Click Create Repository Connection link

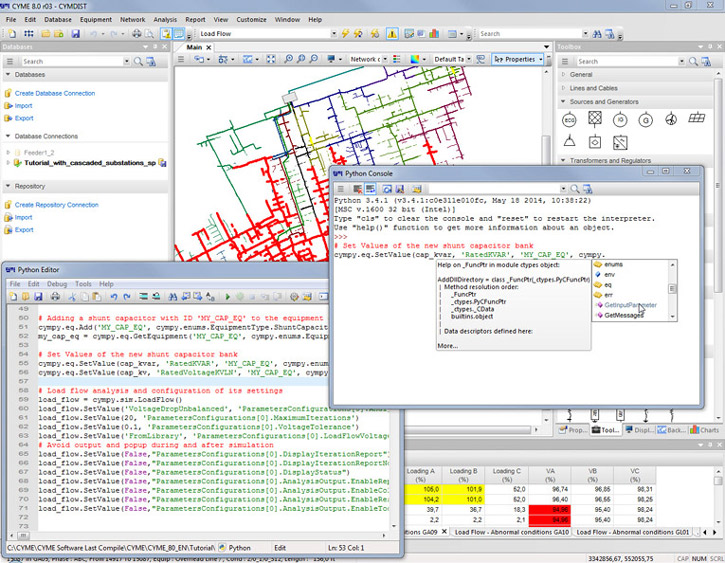click(56, 205)
